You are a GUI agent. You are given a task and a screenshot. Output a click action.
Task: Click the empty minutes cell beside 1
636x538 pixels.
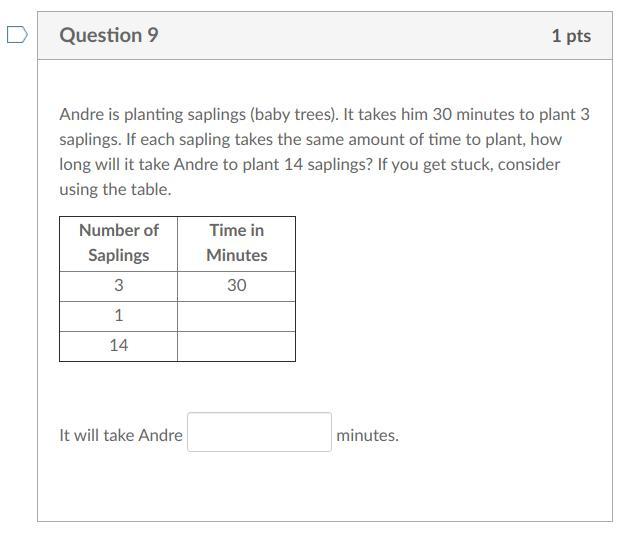[236, 316]
